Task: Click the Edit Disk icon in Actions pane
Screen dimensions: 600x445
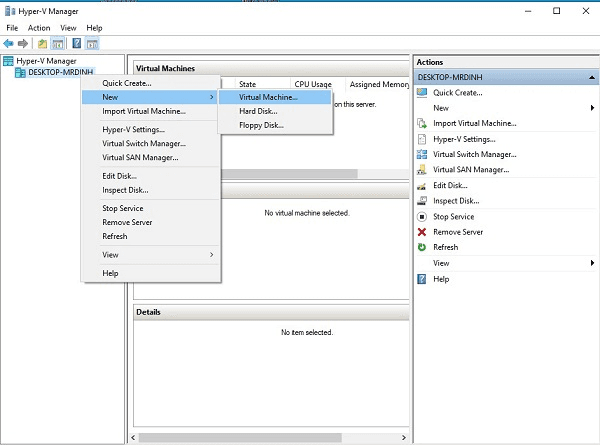Action: tap(422, 185)
